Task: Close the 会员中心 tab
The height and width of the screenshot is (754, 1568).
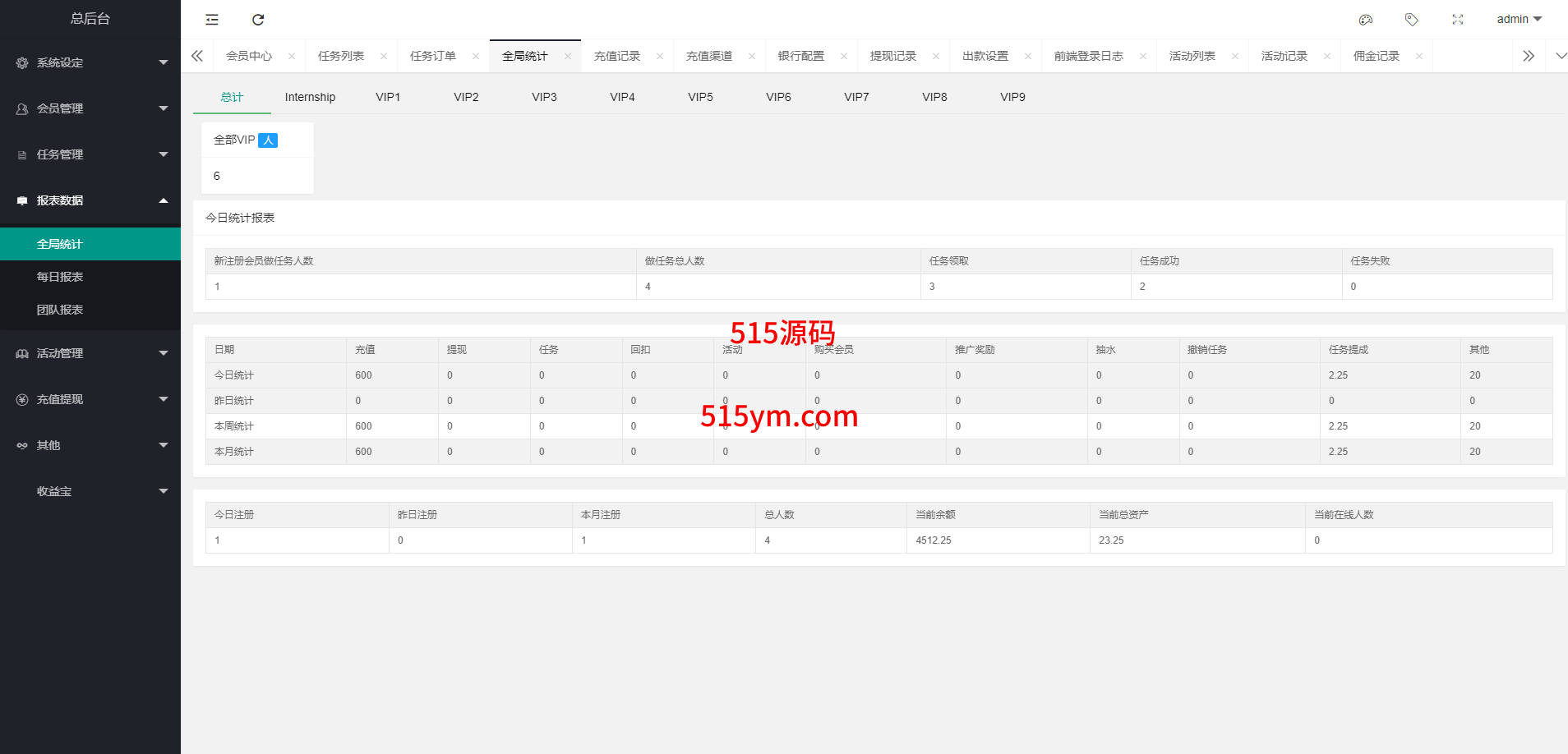Action: pyautogui.click(x=292, y=57)
